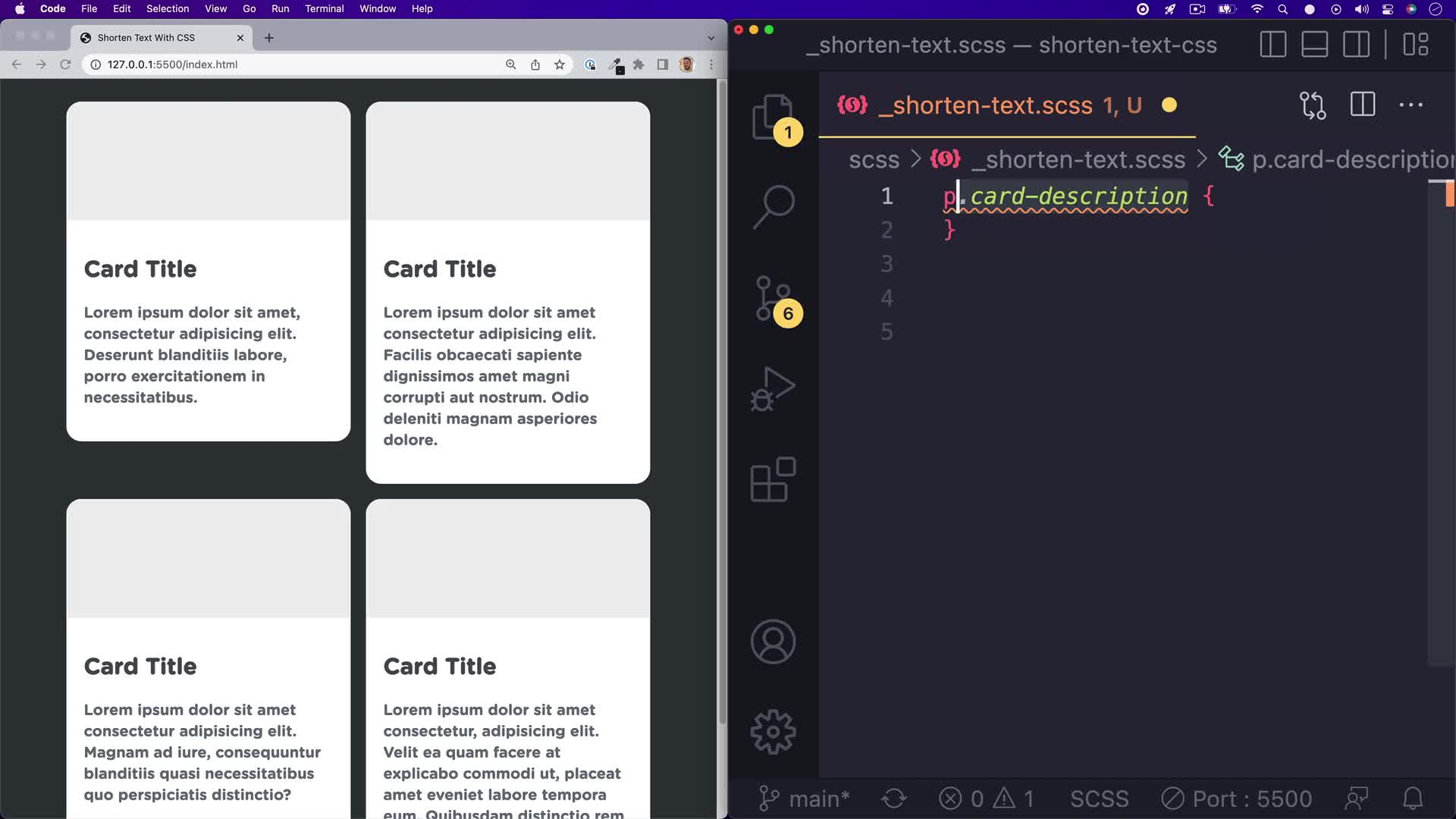Toggle the bottom panel layout

[x=1314, y=44]
